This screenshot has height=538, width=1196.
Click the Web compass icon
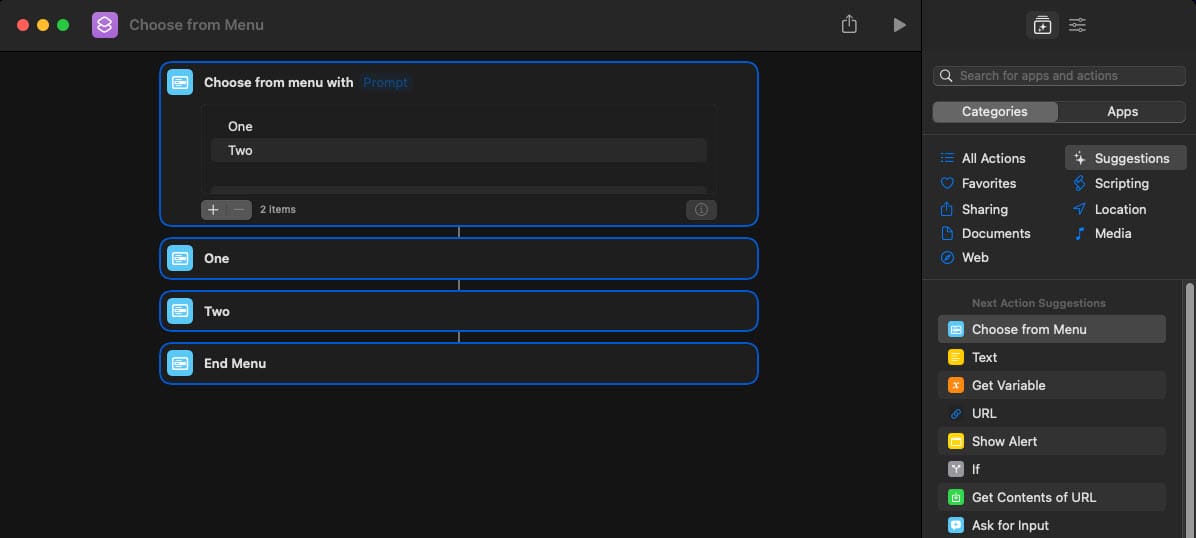pos(947,258)
